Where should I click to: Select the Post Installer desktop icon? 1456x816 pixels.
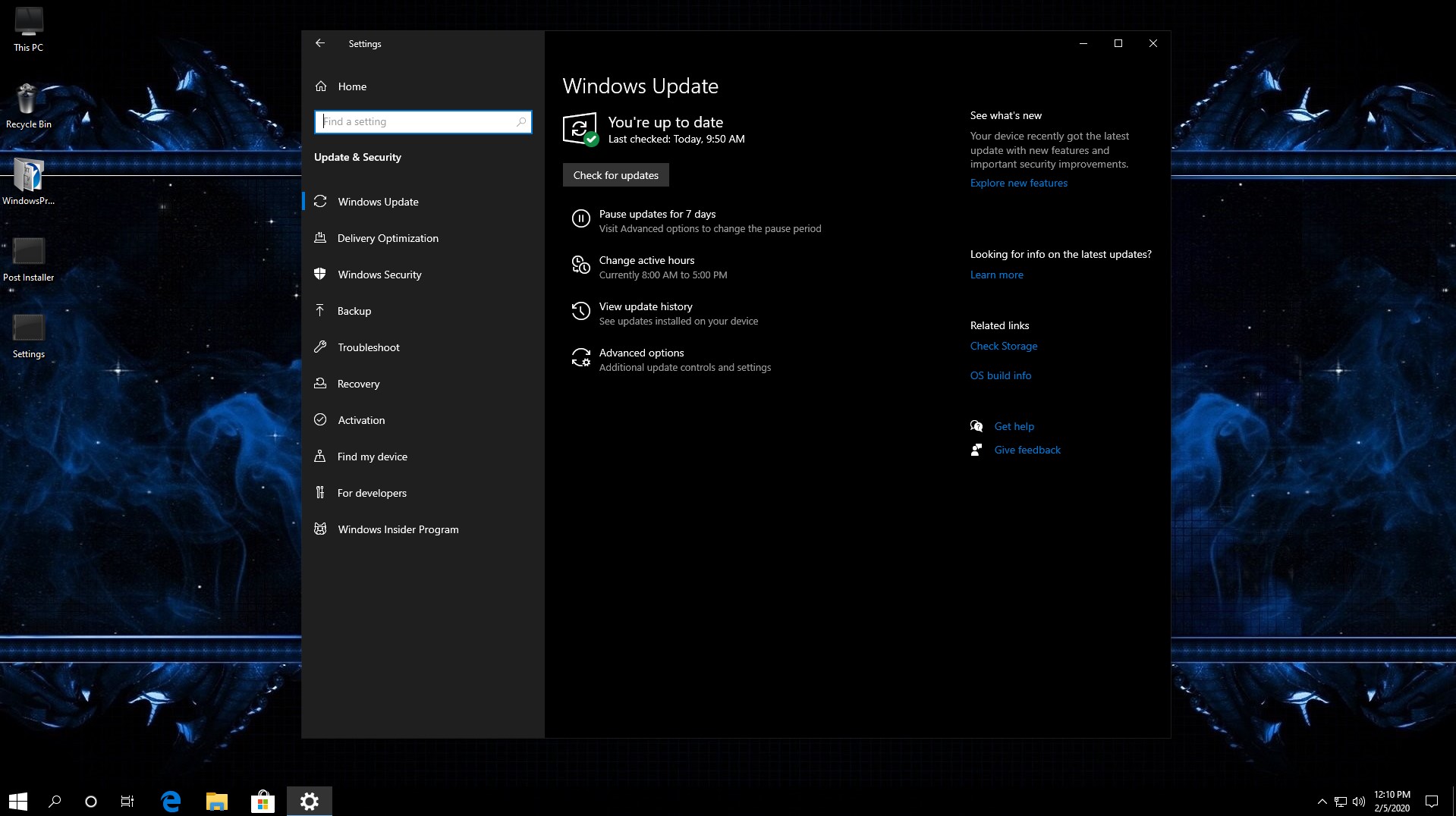[x=29, y=260]
